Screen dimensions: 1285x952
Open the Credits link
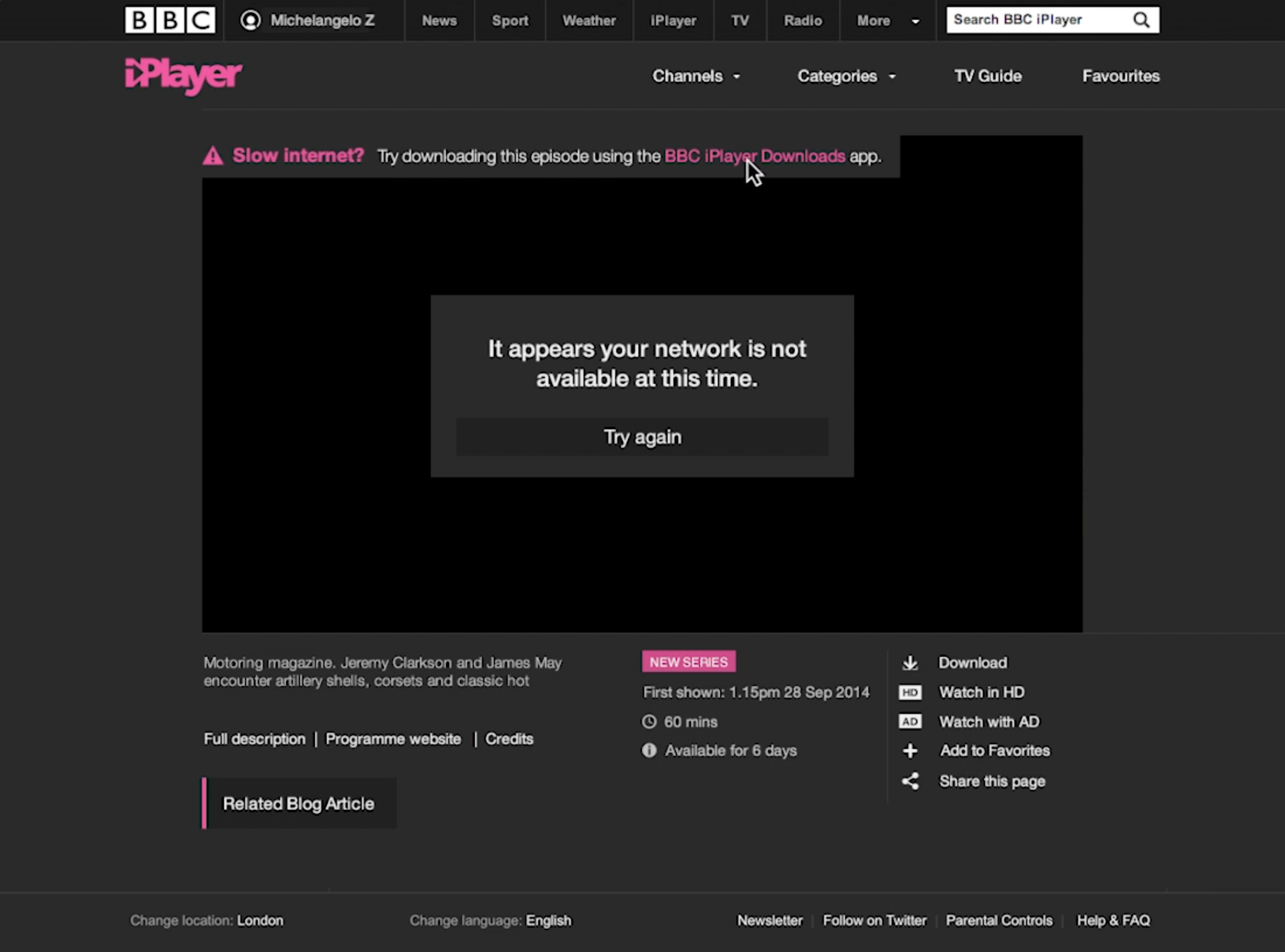point(509,739)
